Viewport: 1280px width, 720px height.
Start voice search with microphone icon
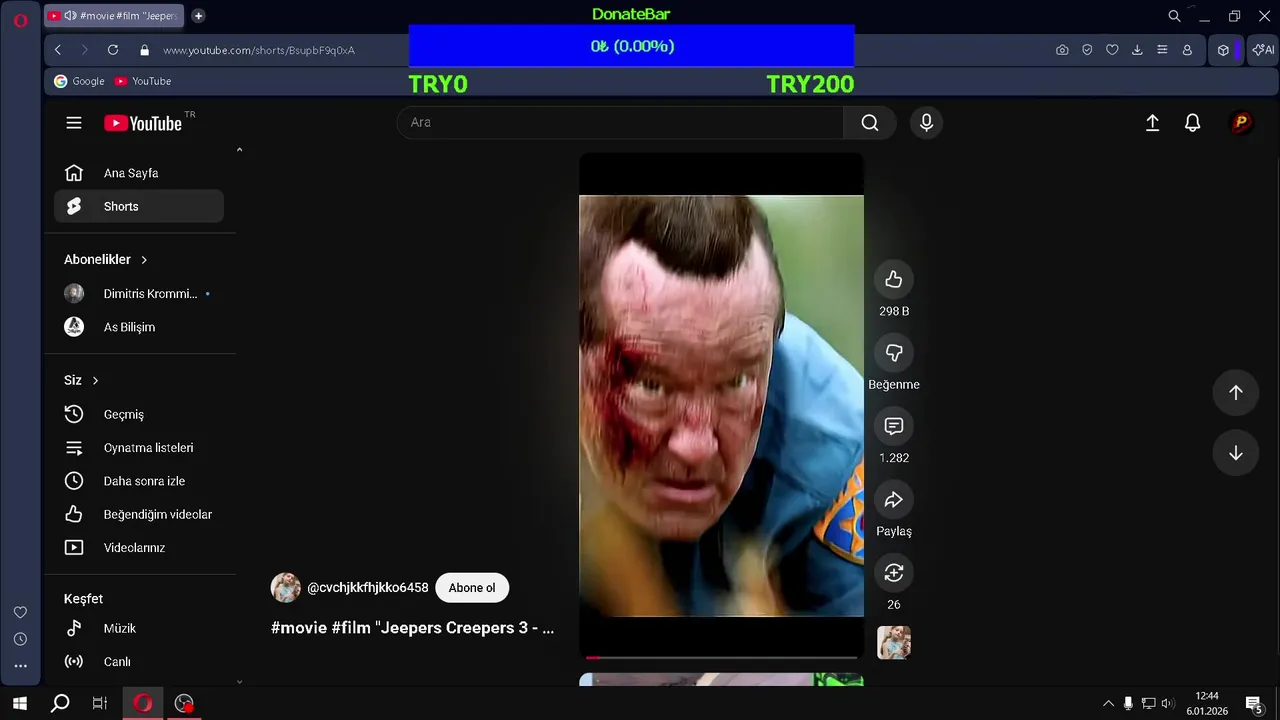click(926, 122)
